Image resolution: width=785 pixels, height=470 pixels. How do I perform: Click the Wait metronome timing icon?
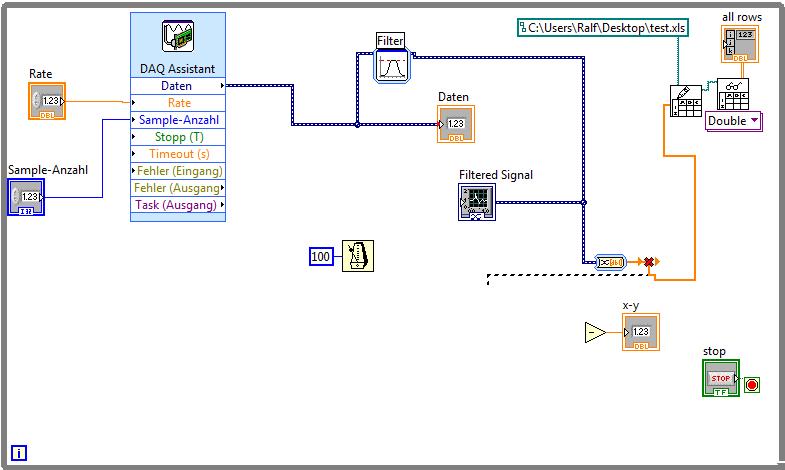(358, 256)
